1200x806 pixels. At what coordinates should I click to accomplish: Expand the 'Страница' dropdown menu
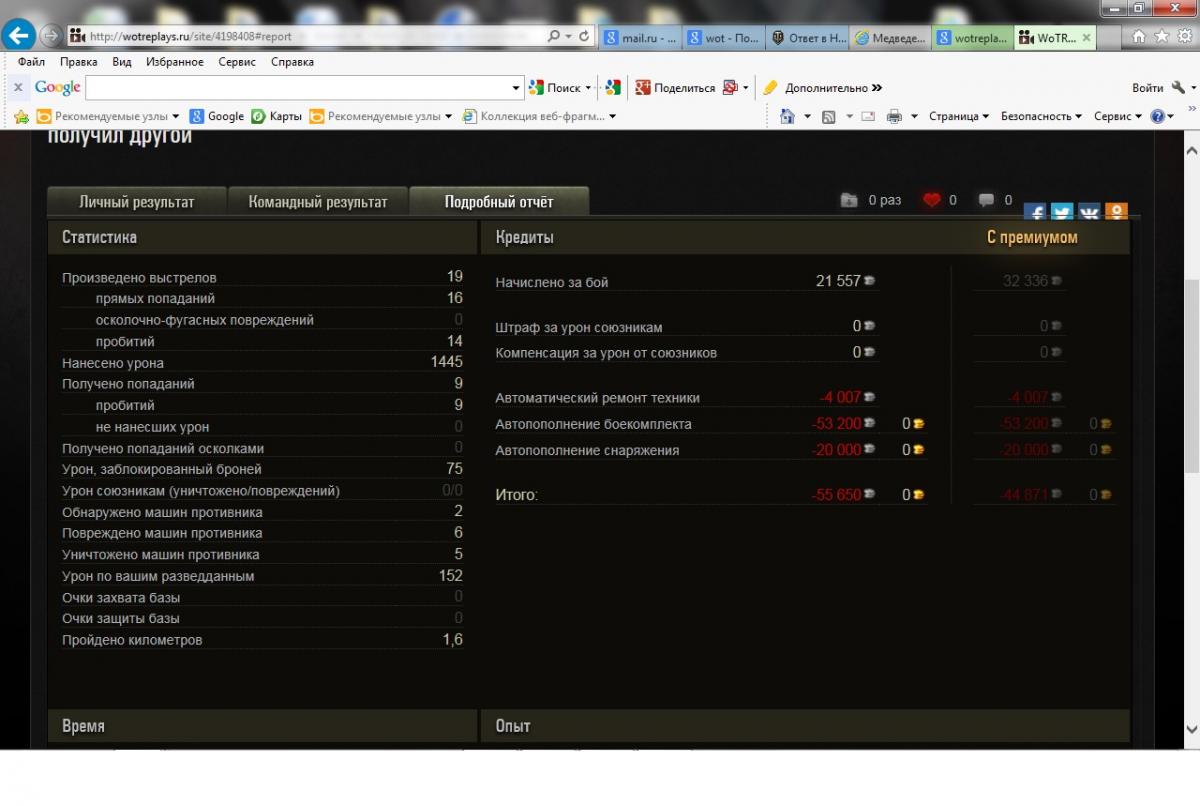[x=958, y=116]
